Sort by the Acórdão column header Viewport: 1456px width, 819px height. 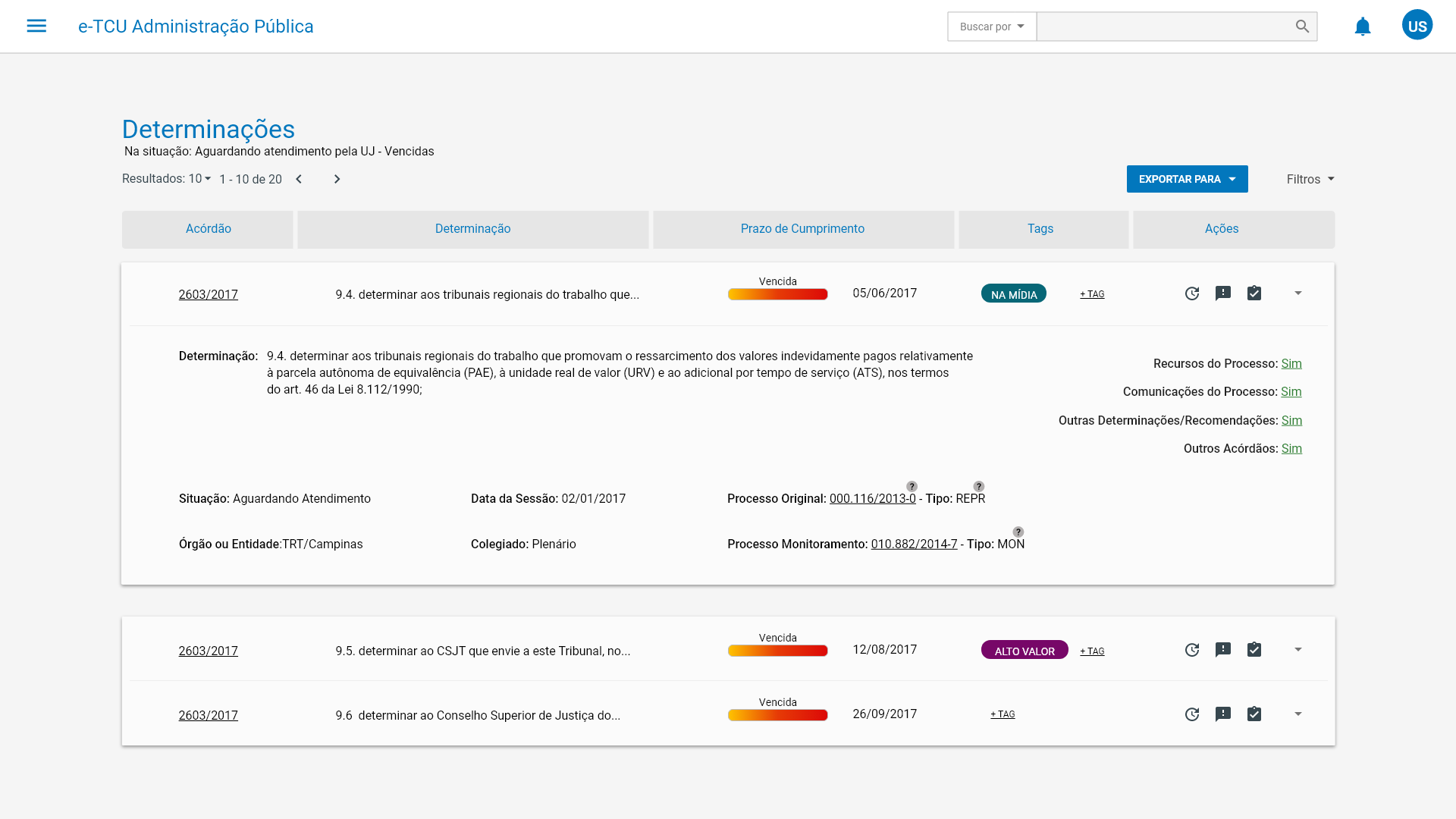coord(208,229)
